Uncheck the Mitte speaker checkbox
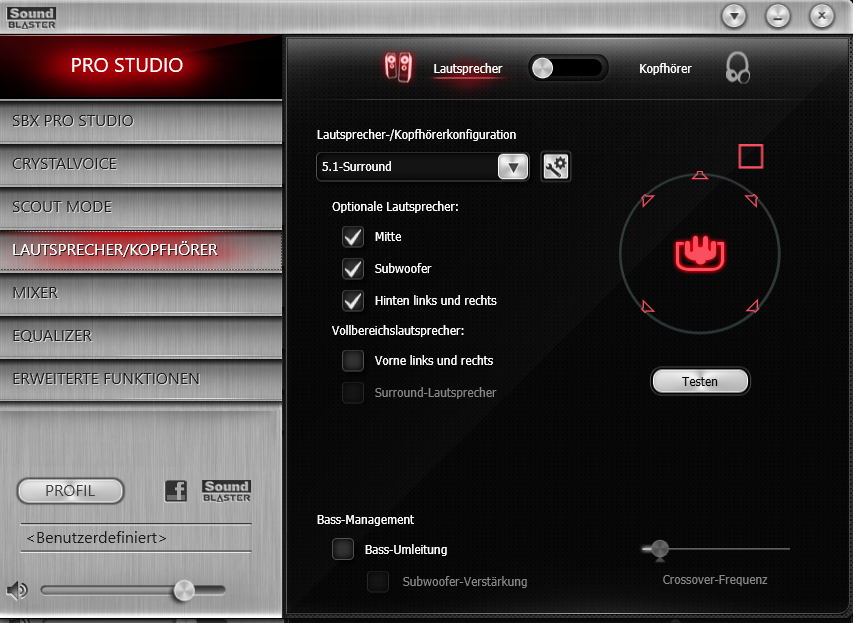This screenshot has height=623, width=853. (x=353, y=237)
